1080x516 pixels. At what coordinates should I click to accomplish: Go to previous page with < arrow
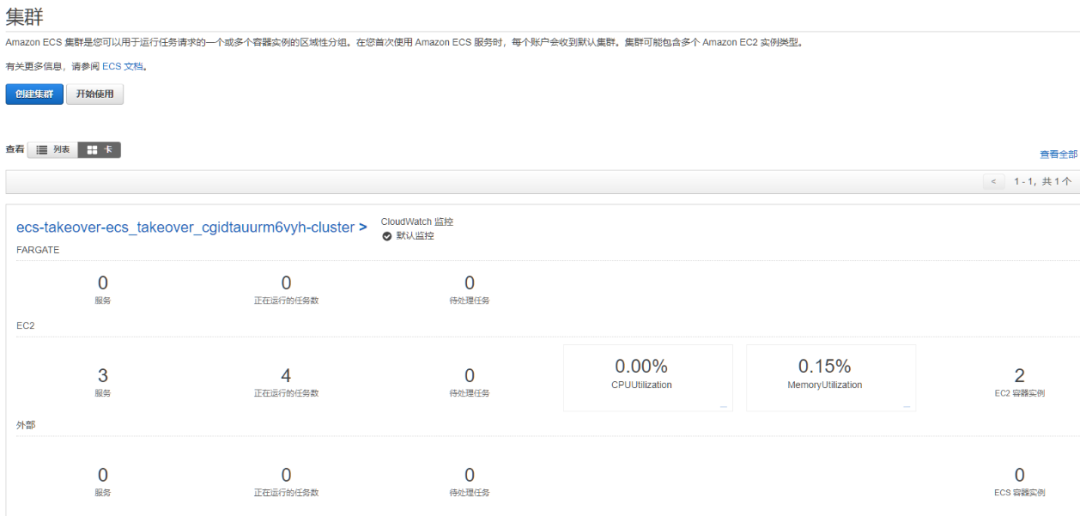[x=993, y=182]
